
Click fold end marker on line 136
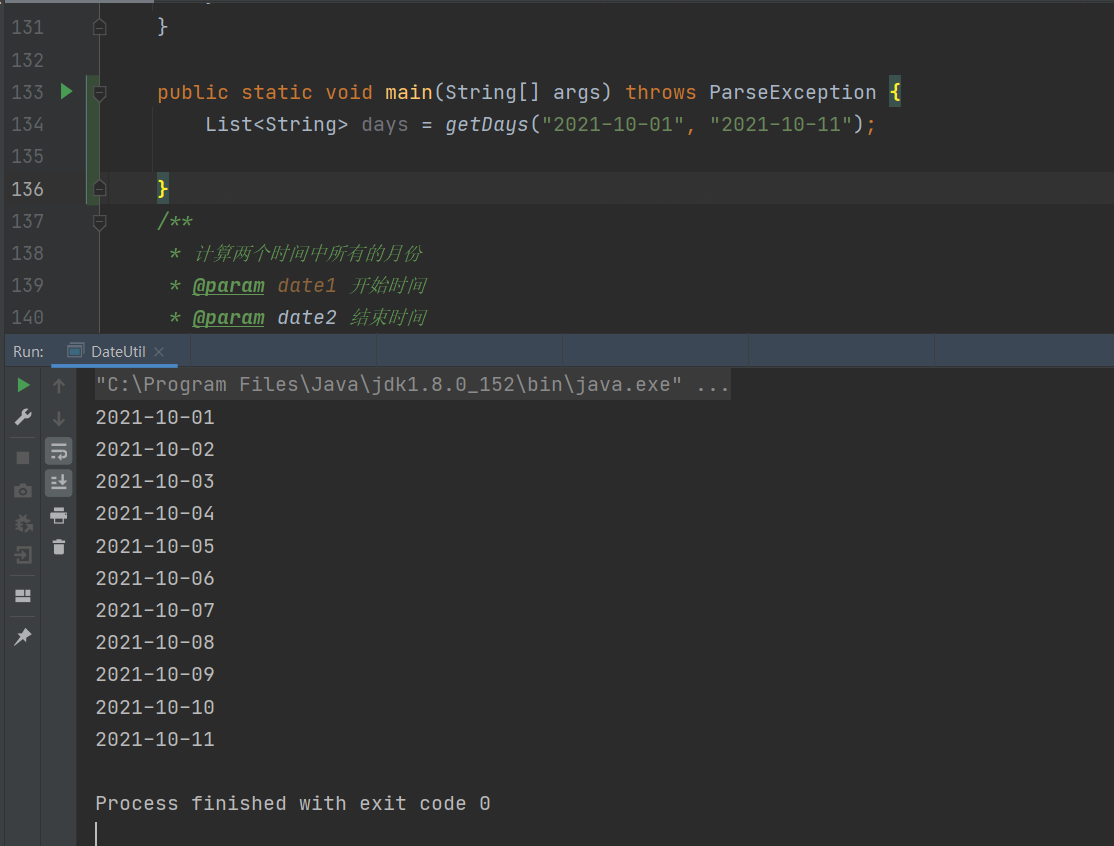(x=99, y=188)
